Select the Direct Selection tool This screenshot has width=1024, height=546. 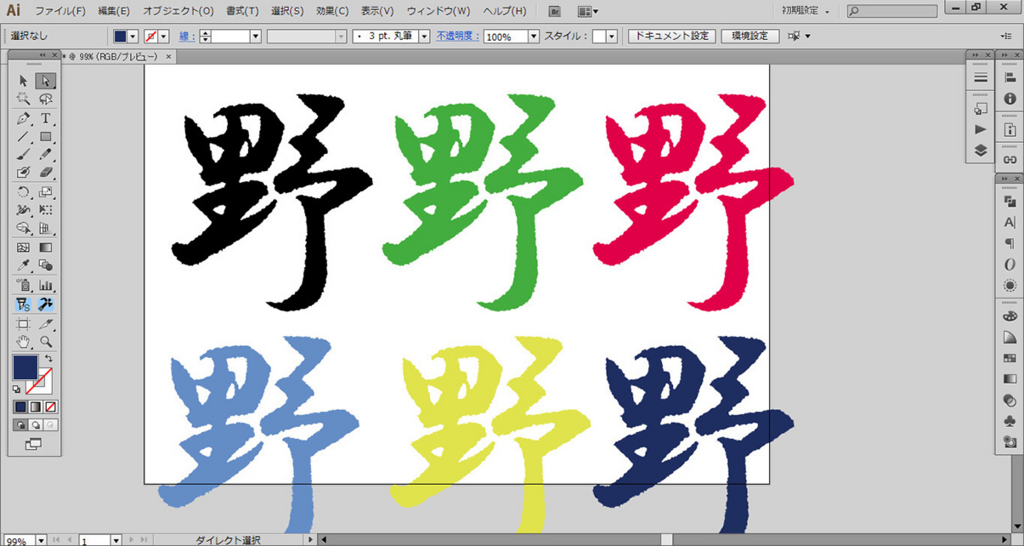[45, 81]
